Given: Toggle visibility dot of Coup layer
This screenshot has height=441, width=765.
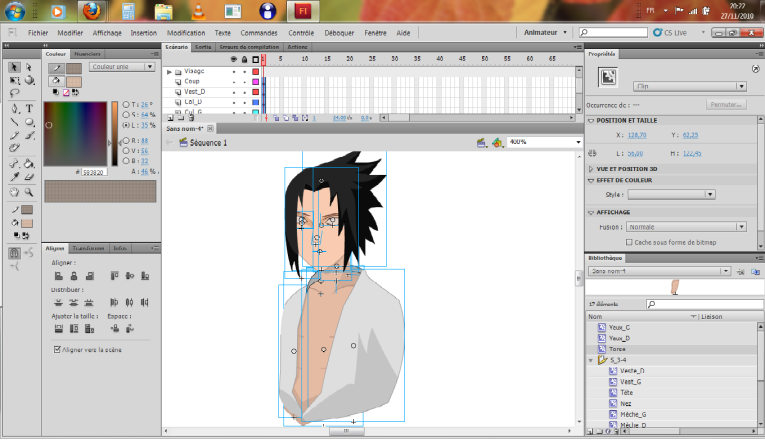Looking at the screenshot, I should 234,82.
